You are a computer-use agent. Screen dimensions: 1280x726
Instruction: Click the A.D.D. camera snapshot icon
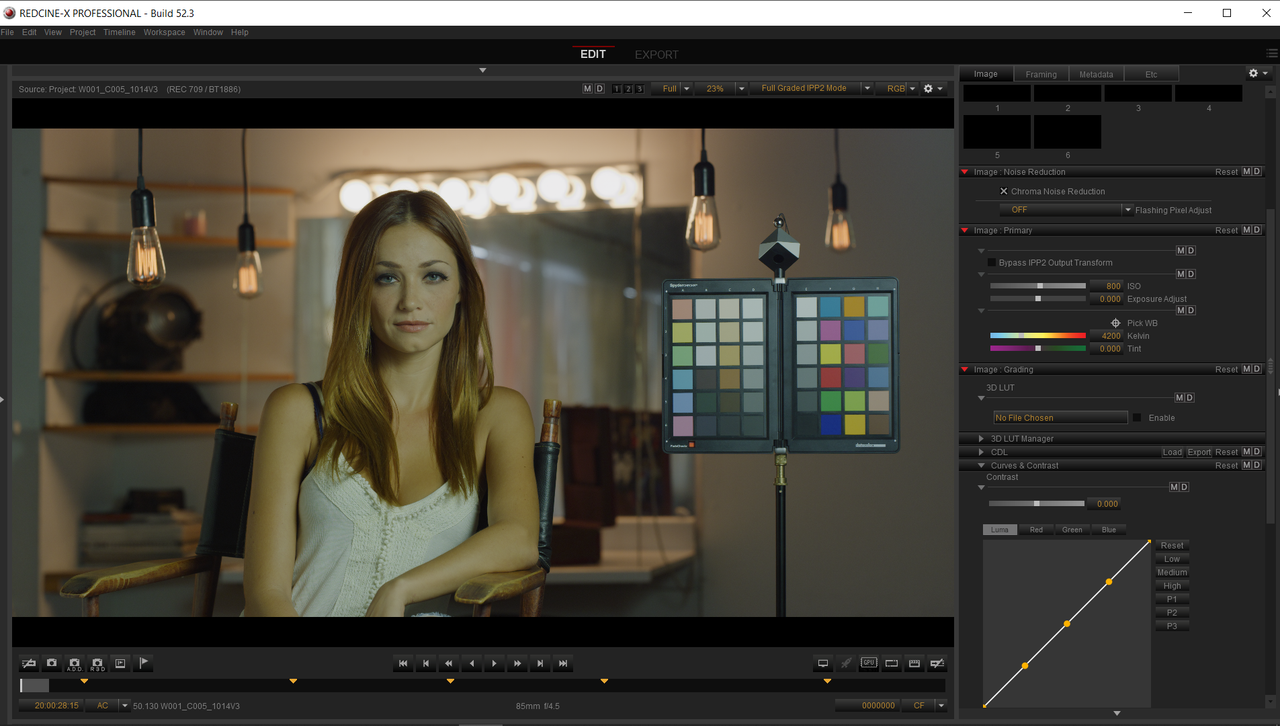point(74,663)
